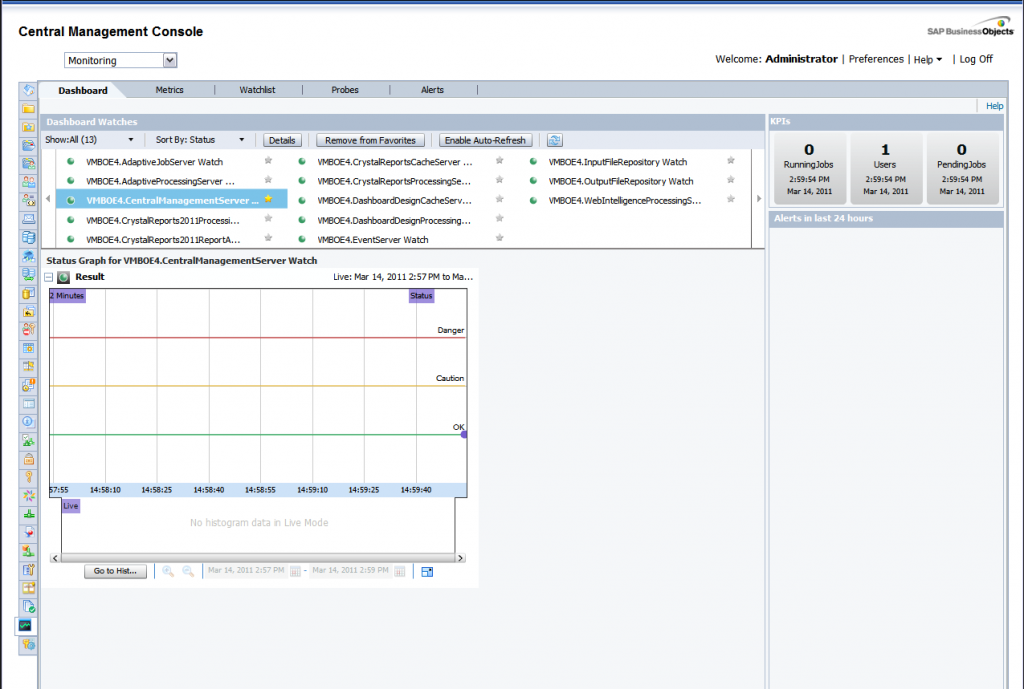The height and width of the screenshot is (689, 1024).
Task: Open the Home icon in the left sidebar
Action: pos(28,90)
